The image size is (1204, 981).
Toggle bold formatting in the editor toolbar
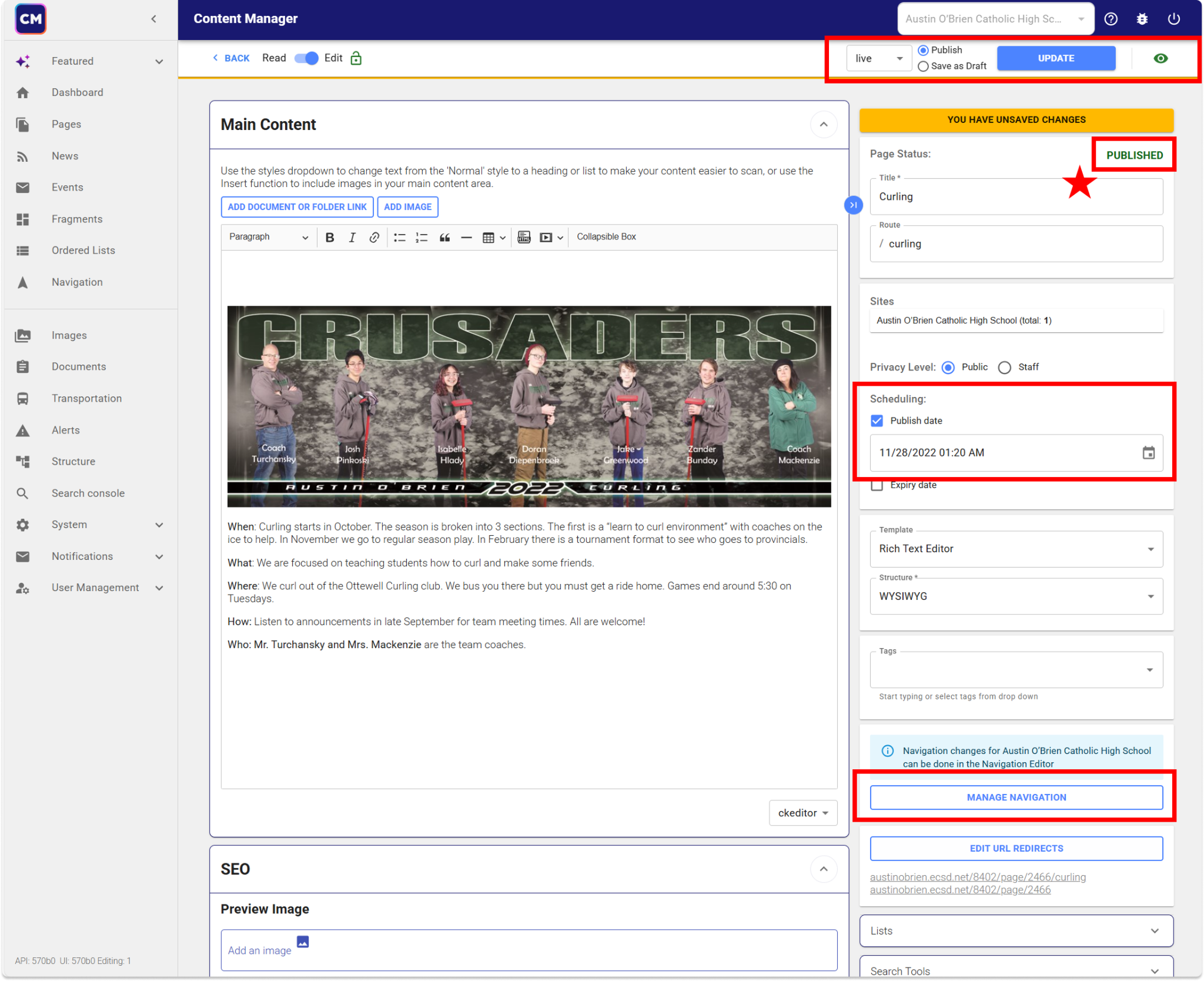[x=329, y=237]
